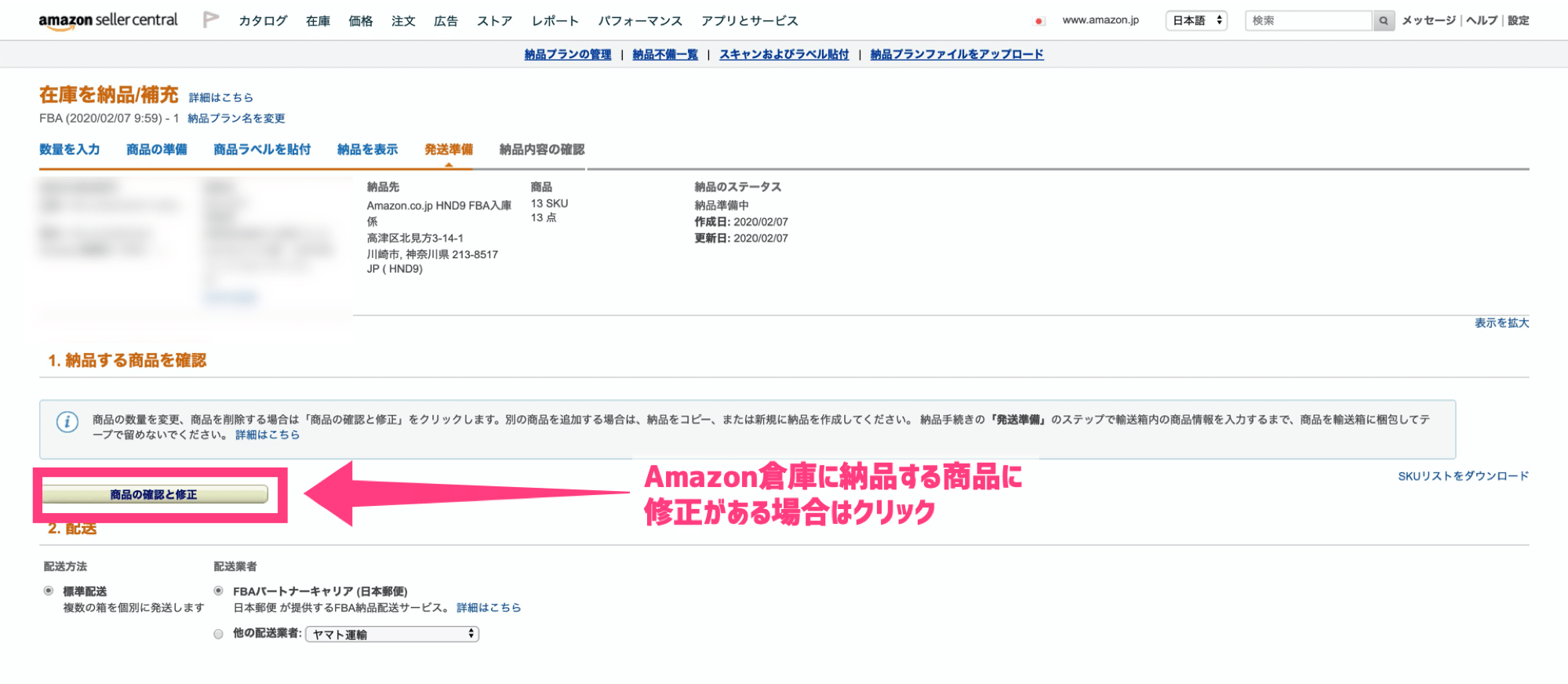The image size is (1568, 684).
Task: Open 設定 link in header
Action: point(1519,20)
